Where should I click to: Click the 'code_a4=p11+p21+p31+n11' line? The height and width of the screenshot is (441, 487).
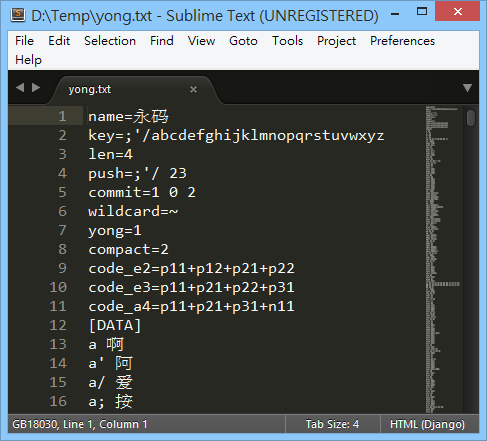(191, 306)
